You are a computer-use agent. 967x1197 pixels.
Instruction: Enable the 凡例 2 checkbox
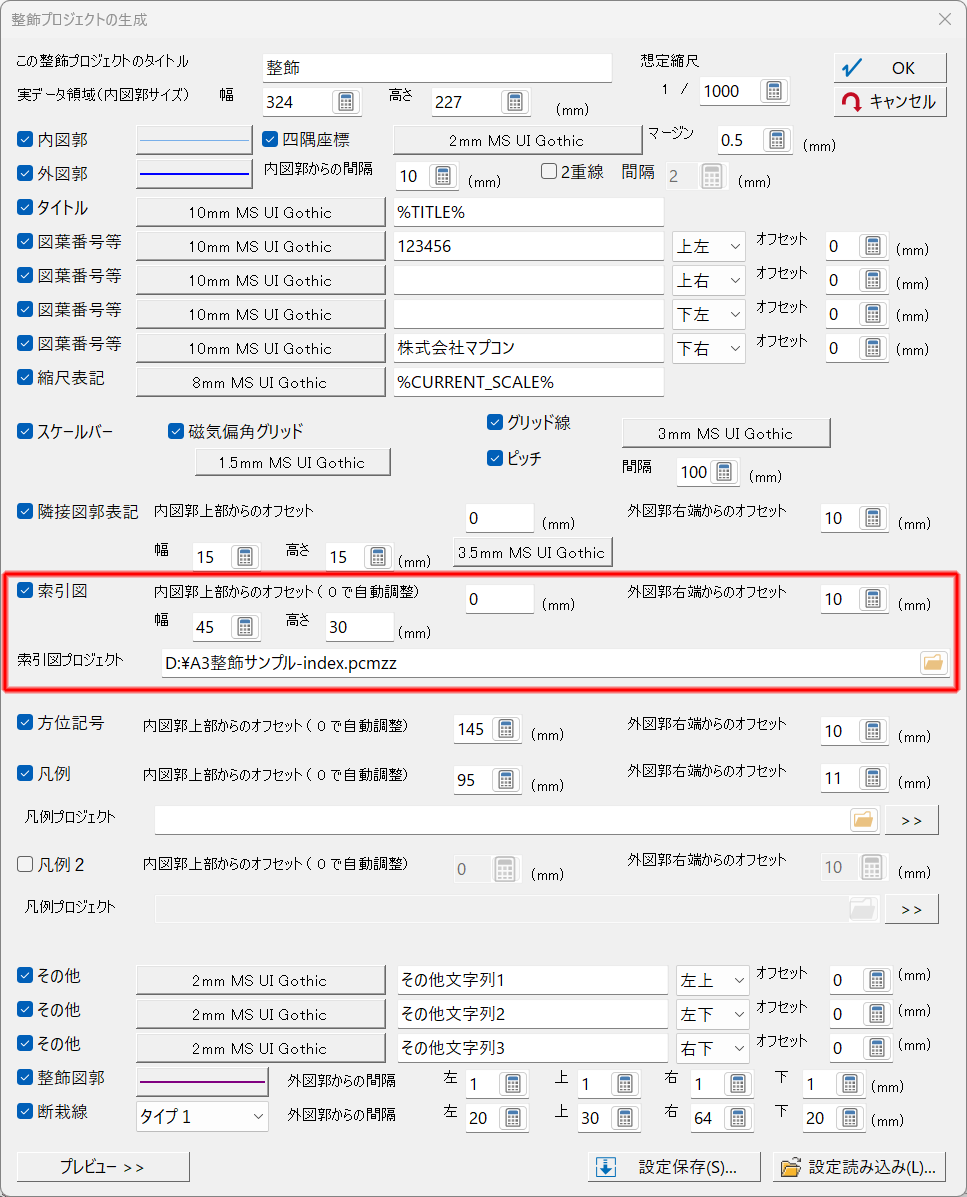tap(26, 865)
